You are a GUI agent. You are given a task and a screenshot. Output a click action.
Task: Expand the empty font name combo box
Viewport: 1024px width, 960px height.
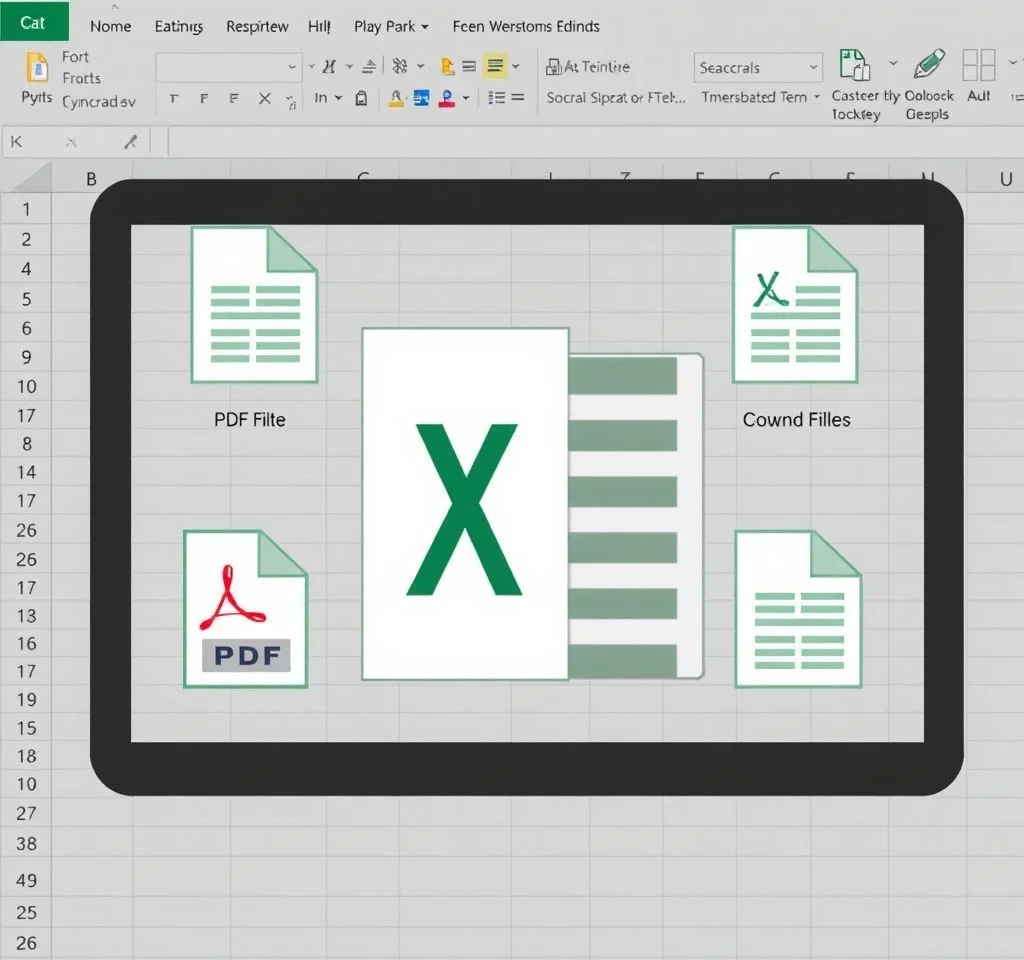[x=228, y=67]
